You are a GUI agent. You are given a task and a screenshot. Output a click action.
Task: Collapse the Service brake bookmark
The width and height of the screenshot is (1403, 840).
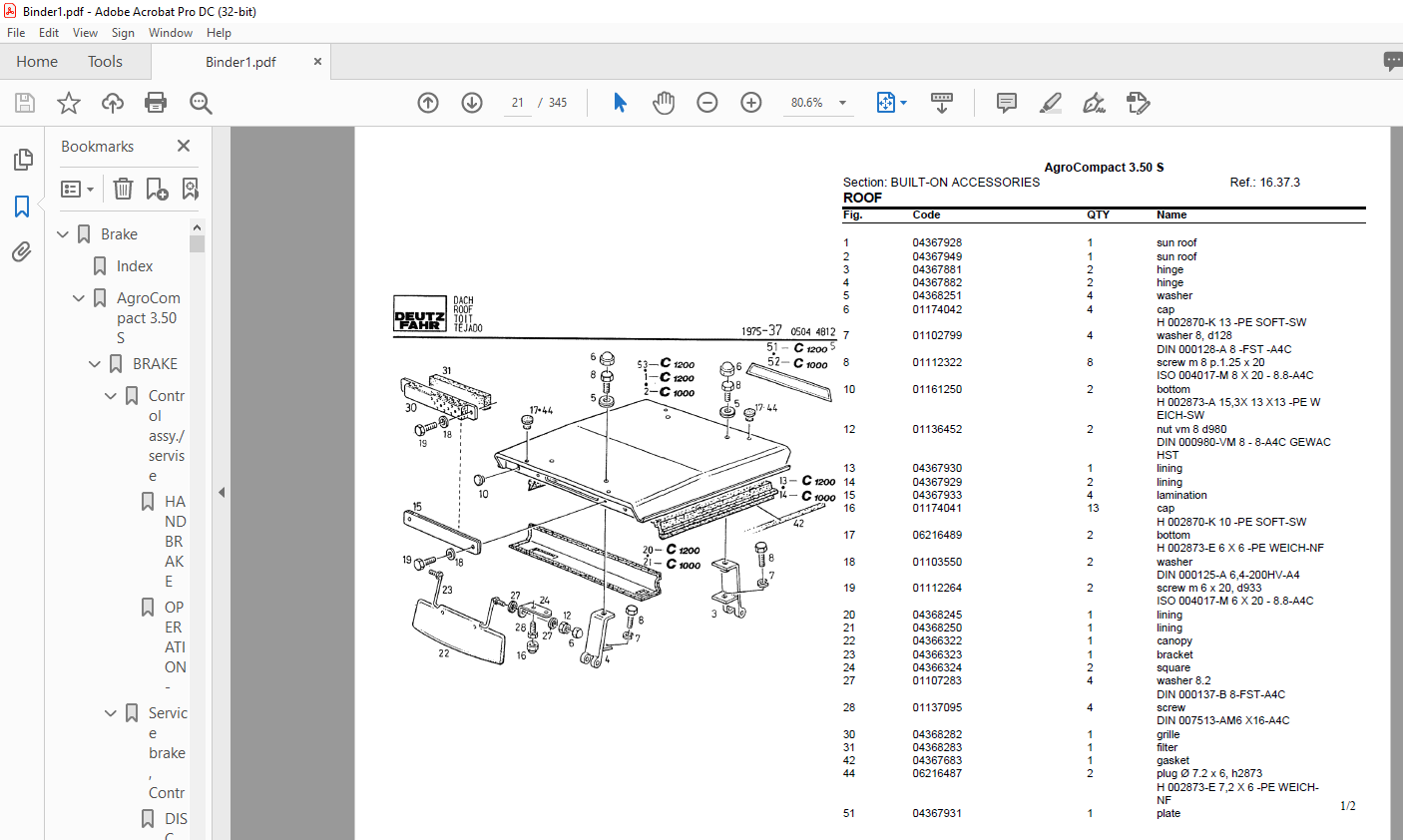coord(111,713)
